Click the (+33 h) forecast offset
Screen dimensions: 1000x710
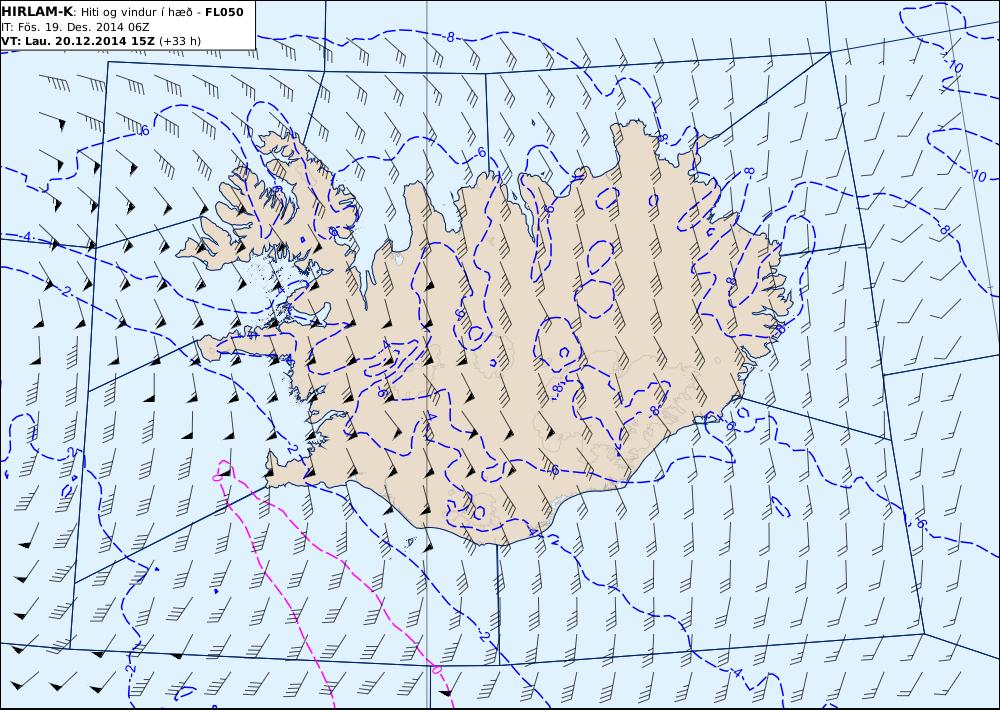180,41
